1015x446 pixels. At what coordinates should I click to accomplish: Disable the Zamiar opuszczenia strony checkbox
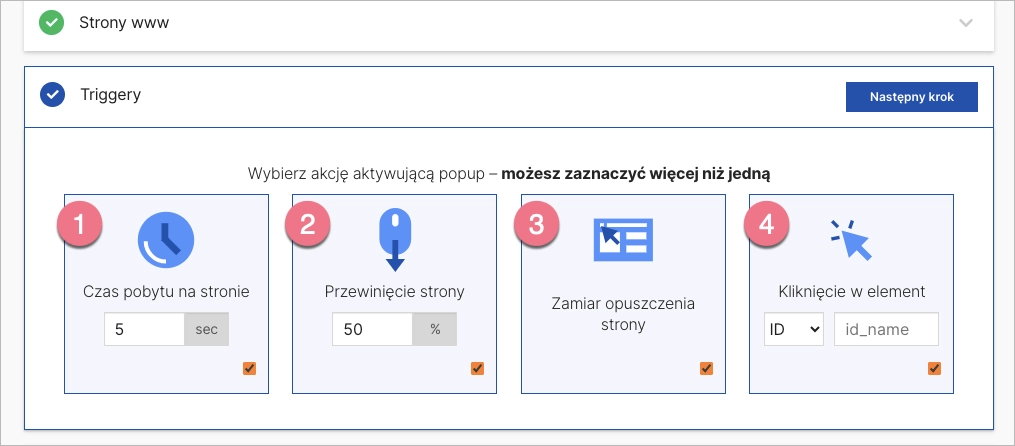point(707,369)
